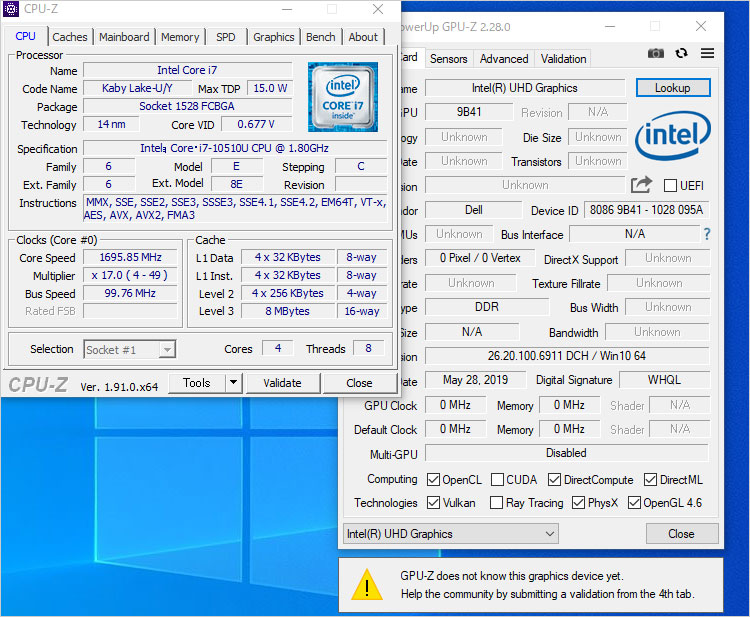Click the memory type value DDR
This screenshot has height=617, width=750.
click(x=487, y=307)
